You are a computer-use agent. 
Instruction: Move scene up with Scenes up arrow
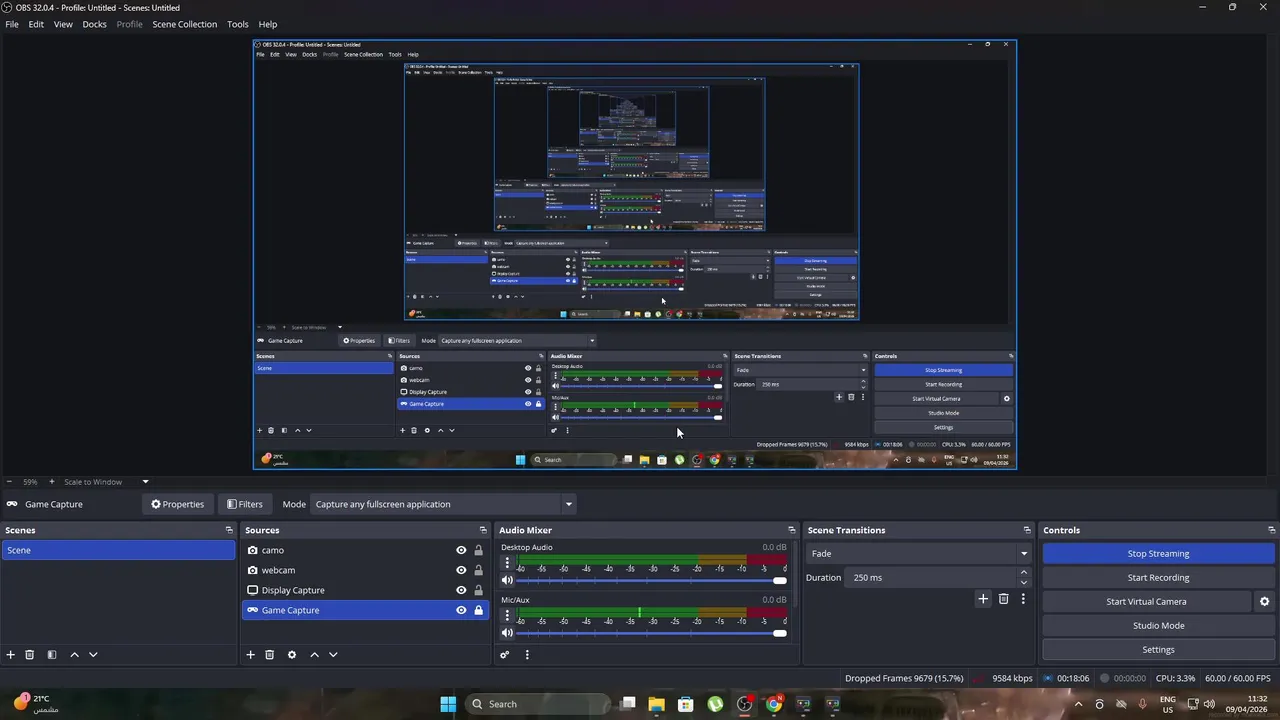(74, 655)
